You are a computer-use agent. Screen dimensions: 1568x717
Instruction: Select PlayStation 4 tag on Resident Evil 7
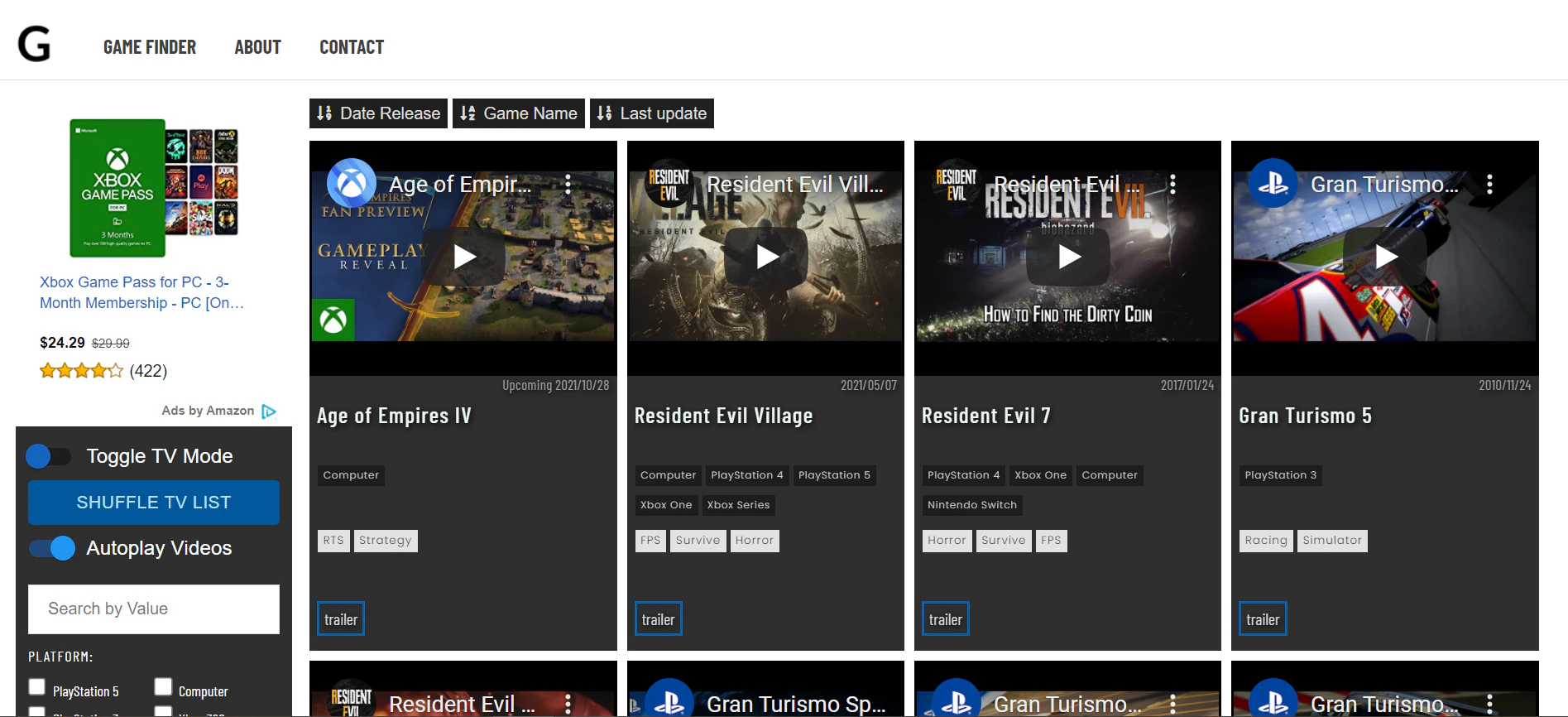964,475
